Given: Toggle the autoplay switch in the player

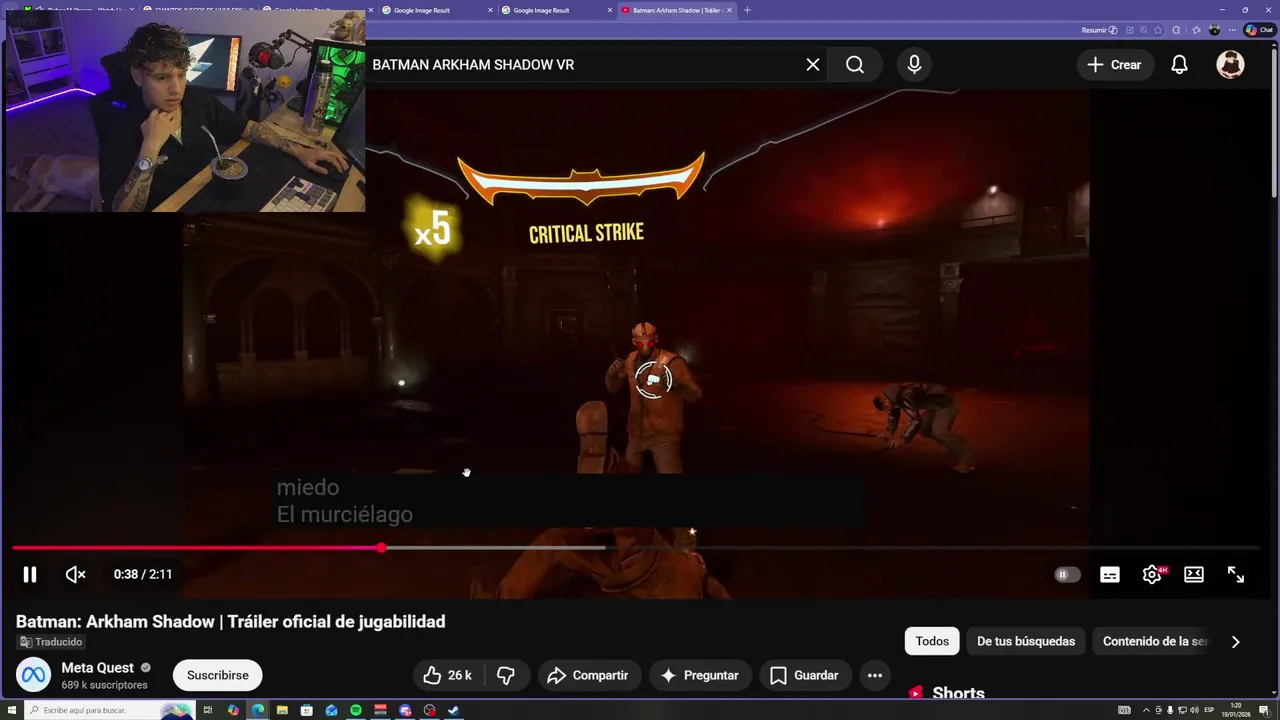Looking at the screenshot, I should 1067,574.
